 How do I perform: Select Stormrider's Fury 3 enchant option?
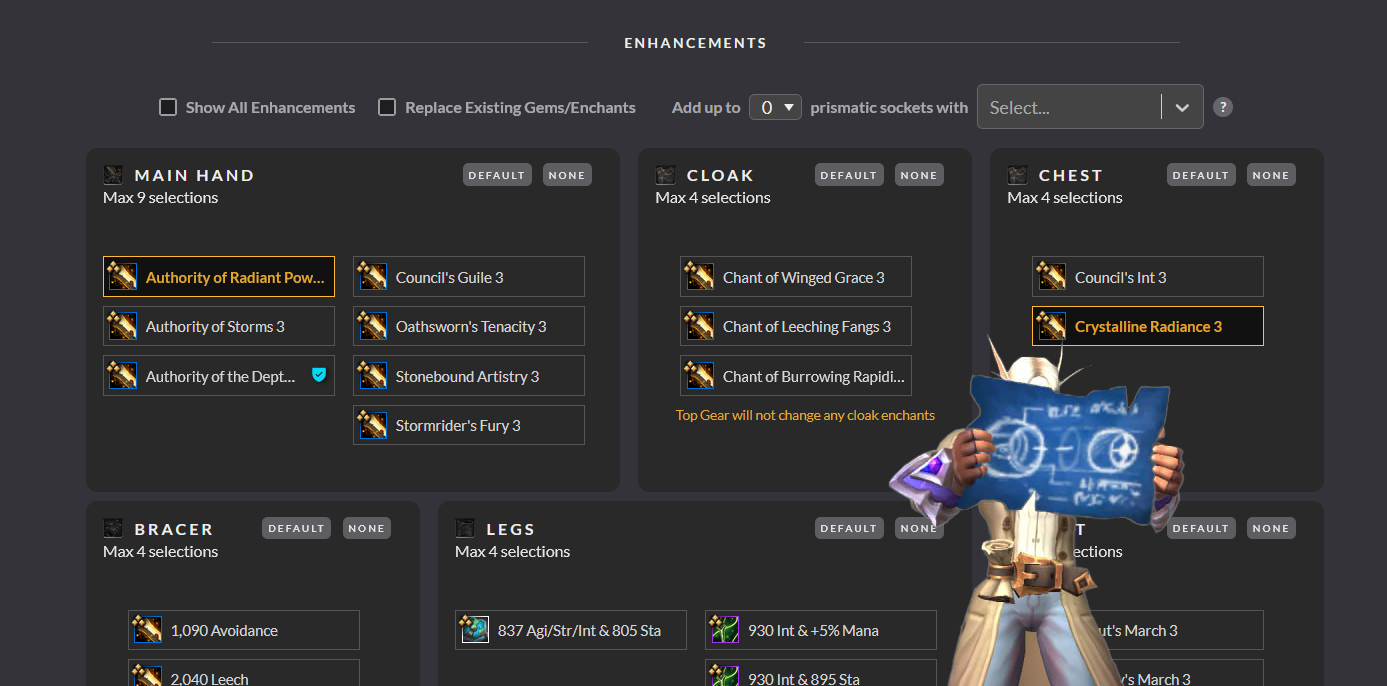[x=468, y=425]
